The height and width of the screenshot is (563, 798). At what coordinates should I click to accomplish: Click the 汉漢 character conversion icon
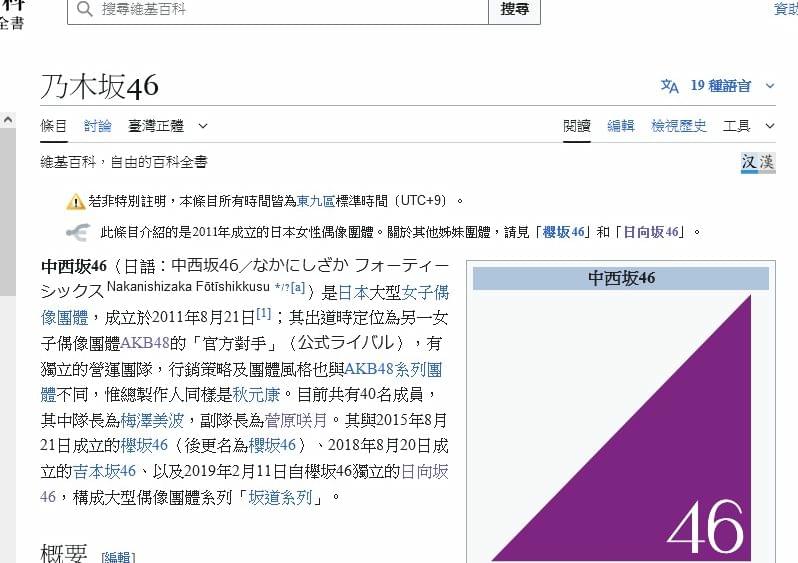(x=758, y=162)
